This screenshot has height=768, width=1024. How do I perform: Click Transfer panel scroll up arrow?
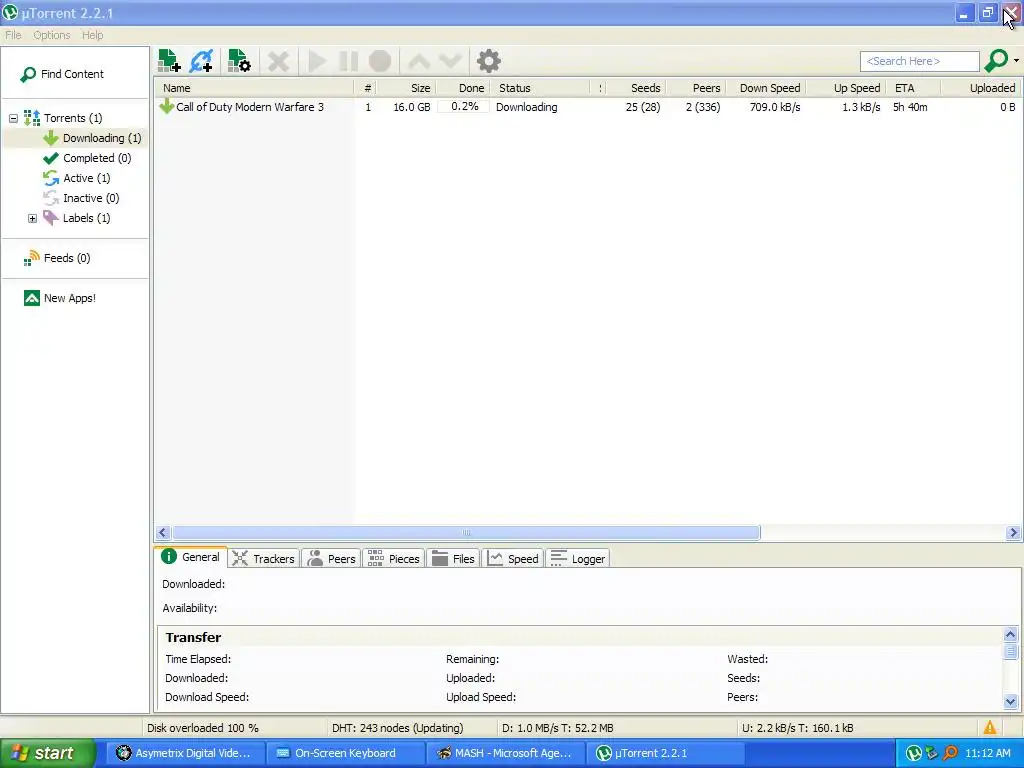pos(1010,634)
